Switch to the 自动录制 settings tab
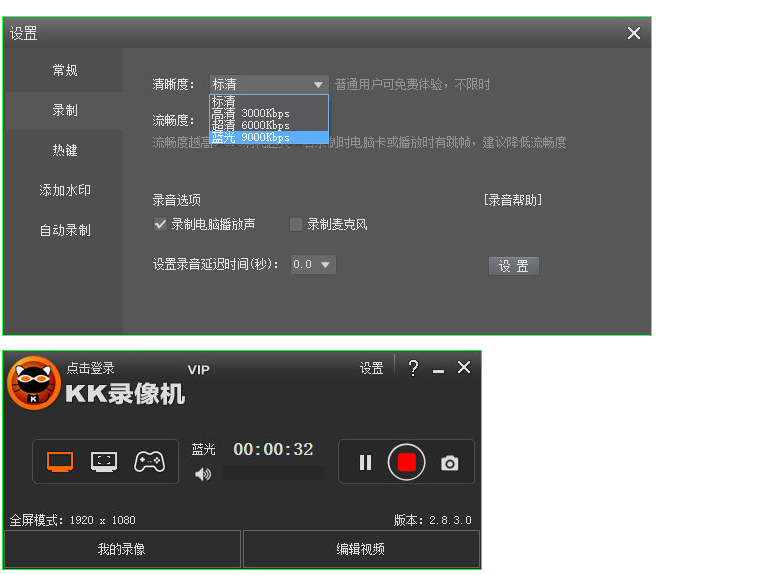Viewport: 765px width, 574px height. tap(64, 230)
